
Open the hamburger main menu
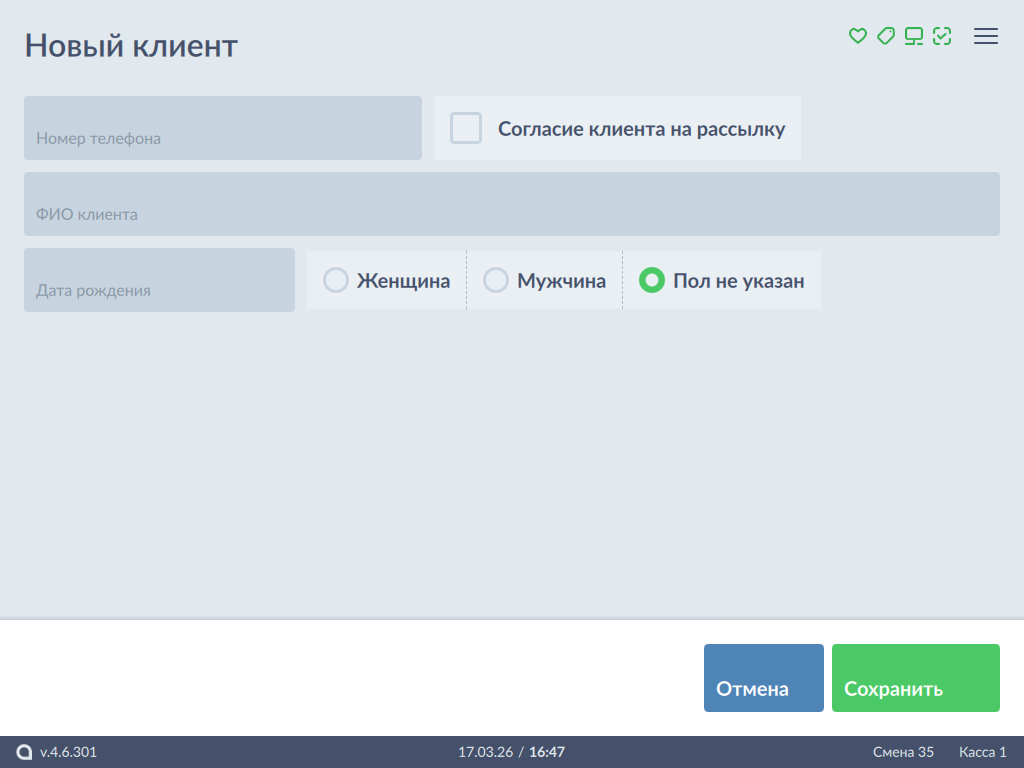pyautogui.click(x=986, y=36)
